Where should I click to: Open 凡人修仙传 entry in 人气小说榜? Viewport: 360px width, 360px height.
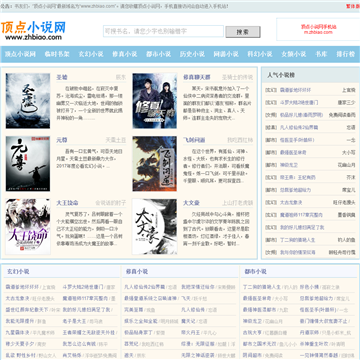point(299,127)
